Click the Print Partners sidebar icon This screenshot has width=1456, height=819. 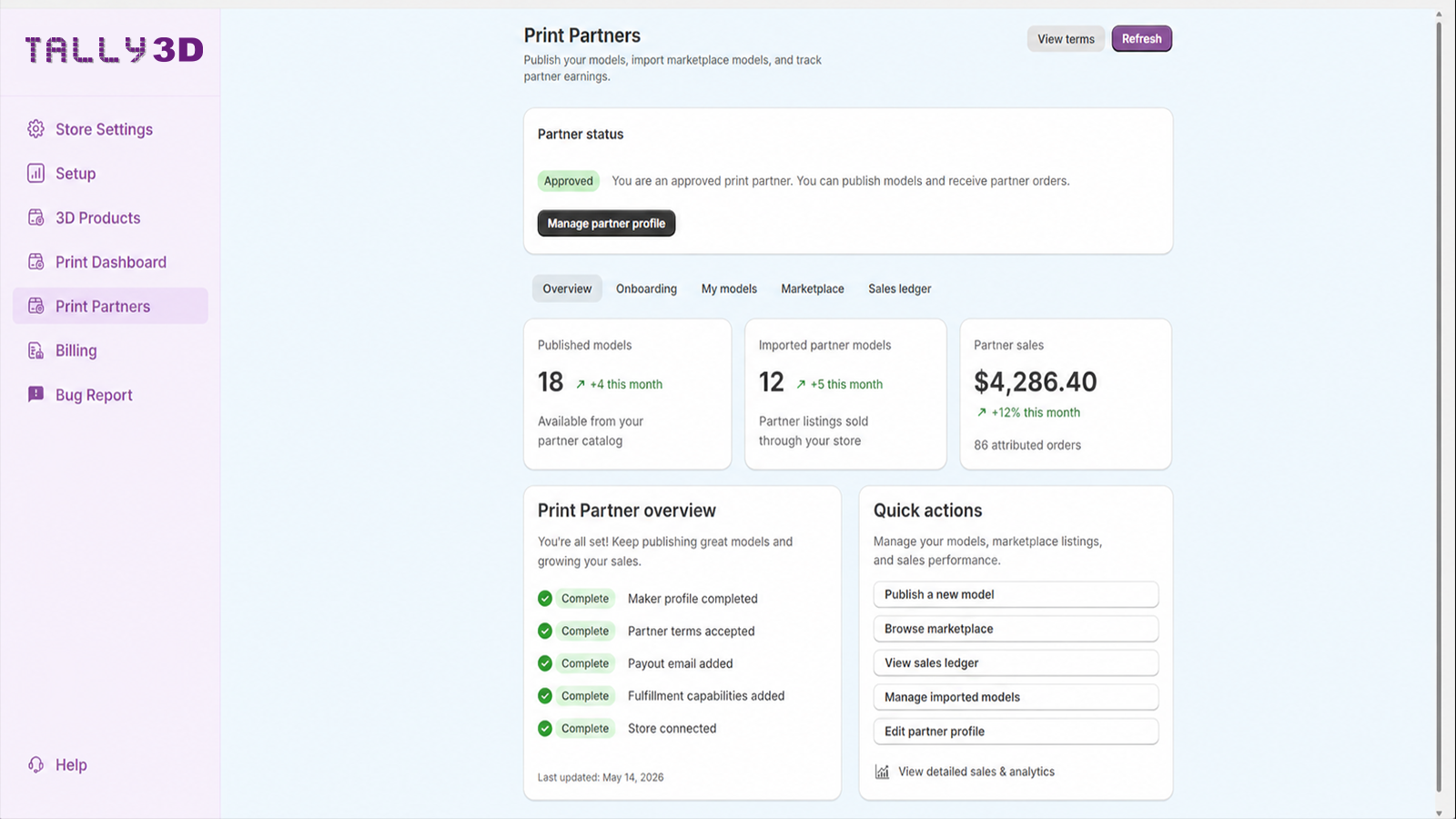click(x=35, y=306)
